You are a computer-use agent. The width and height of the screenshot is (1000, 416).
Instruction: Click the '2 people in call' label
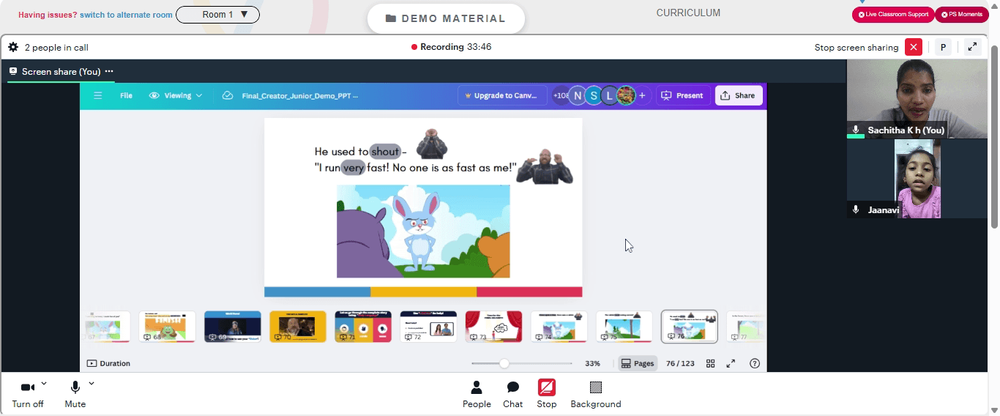click(x=56, y=47)
